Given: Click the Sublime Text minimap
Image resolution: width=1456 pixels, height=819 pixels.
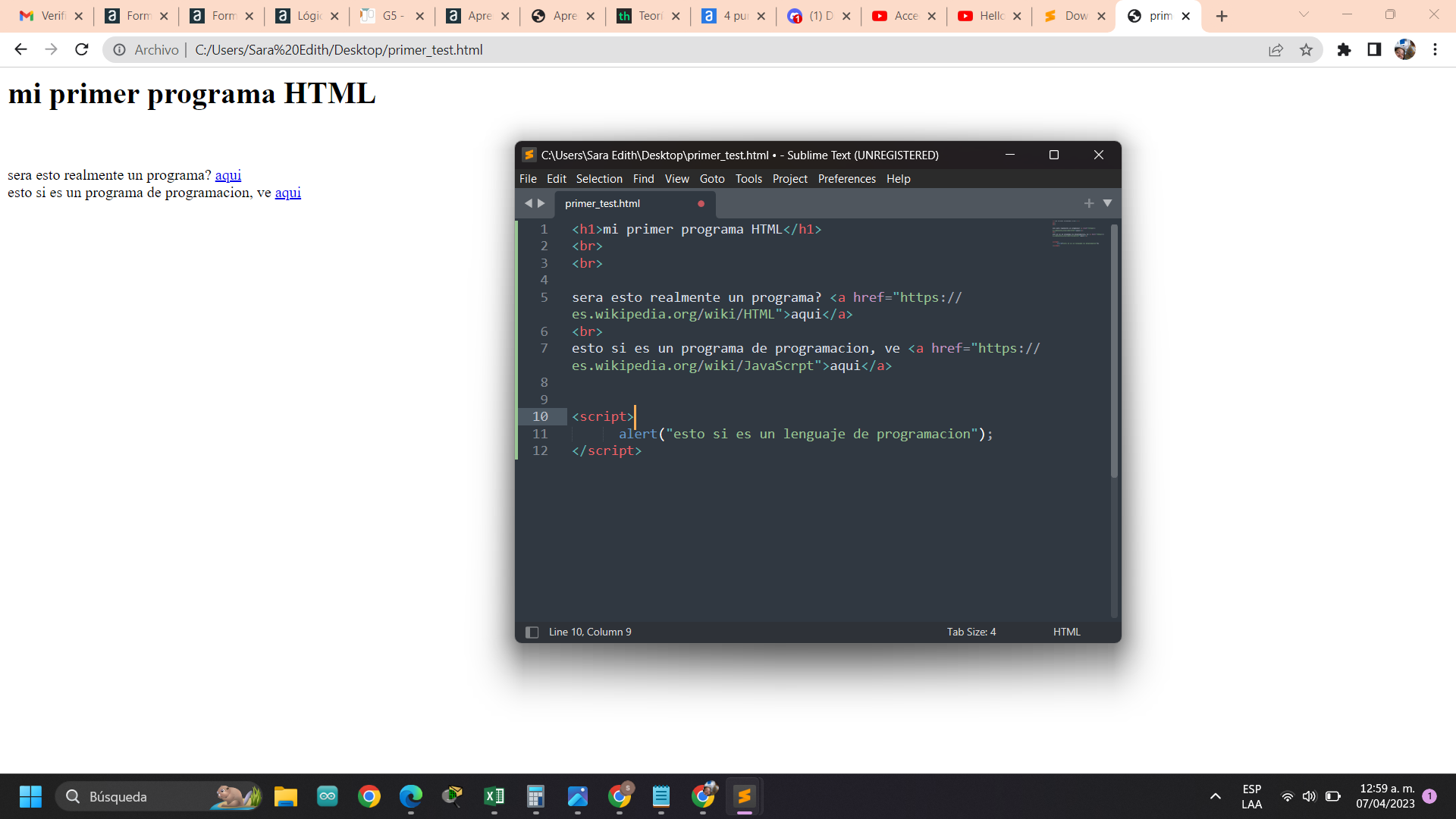Looking at the screenshot, I should [1077, 234].
